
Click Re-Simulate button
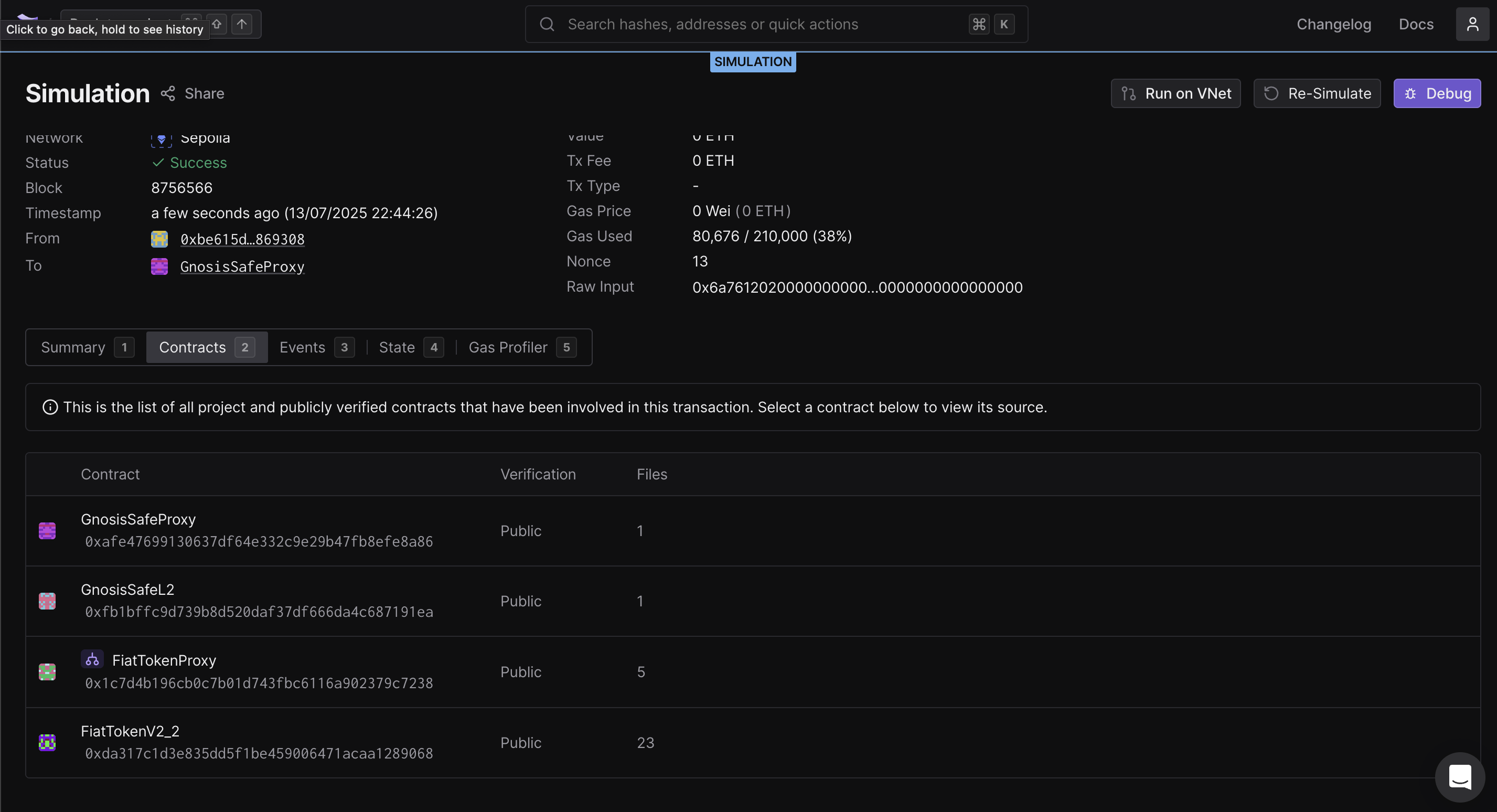[x=1317, y=93]
